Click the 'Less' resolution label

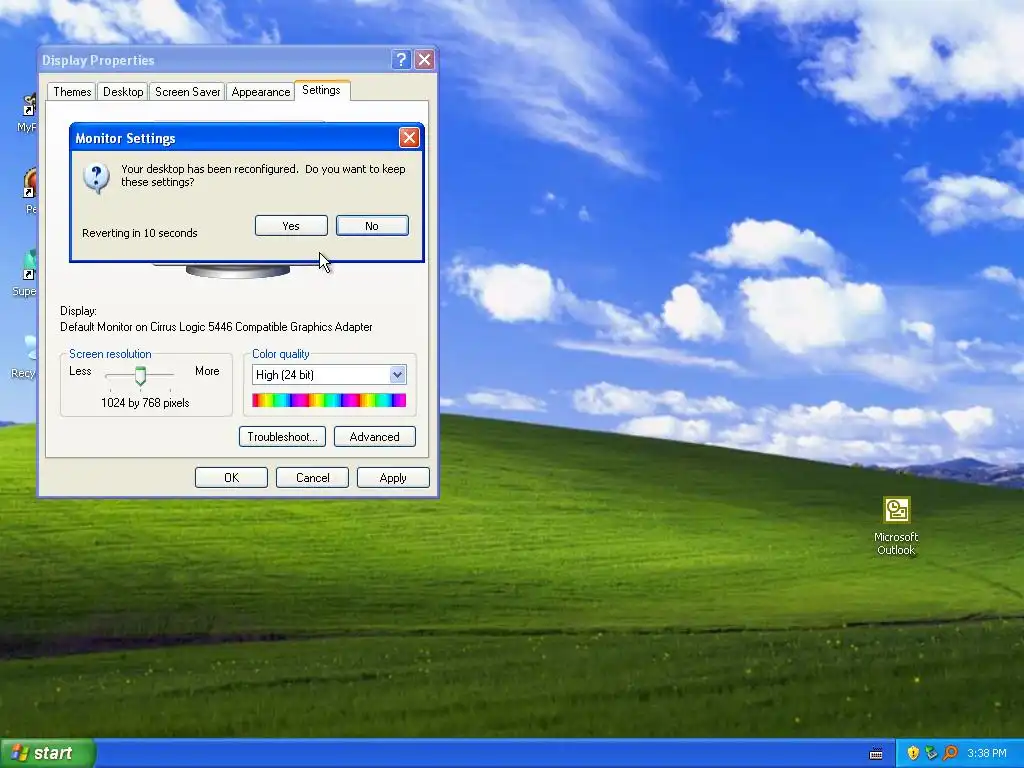tap(80, 371)
